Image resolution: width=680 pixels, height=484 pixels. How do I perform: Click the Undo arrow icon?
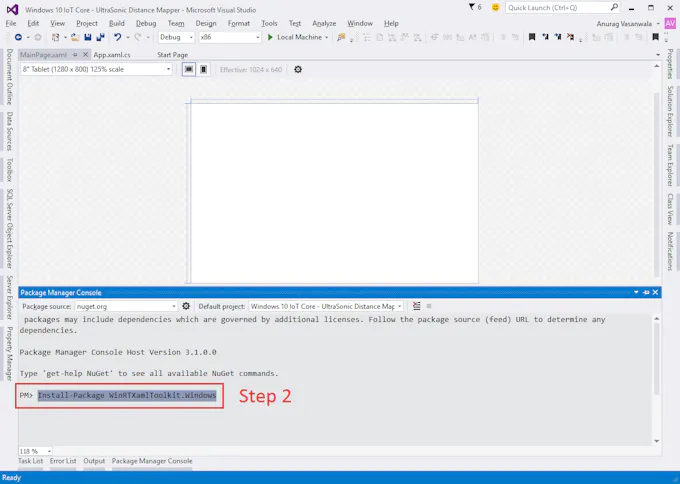click(x=118, y=37)
